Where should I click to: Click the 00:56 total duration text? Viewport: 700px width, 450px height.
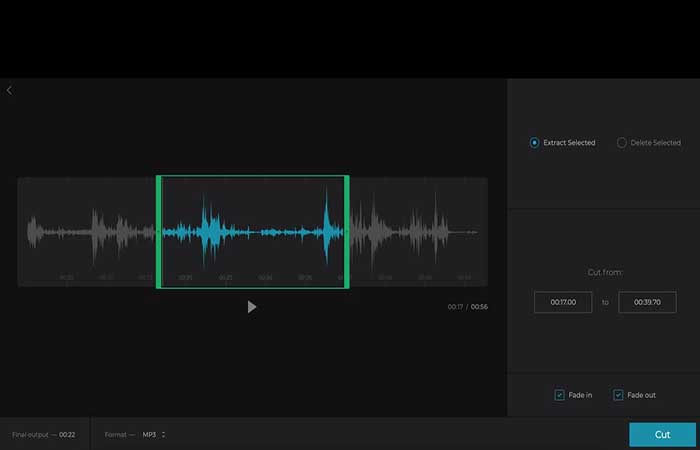click(479, 307)
